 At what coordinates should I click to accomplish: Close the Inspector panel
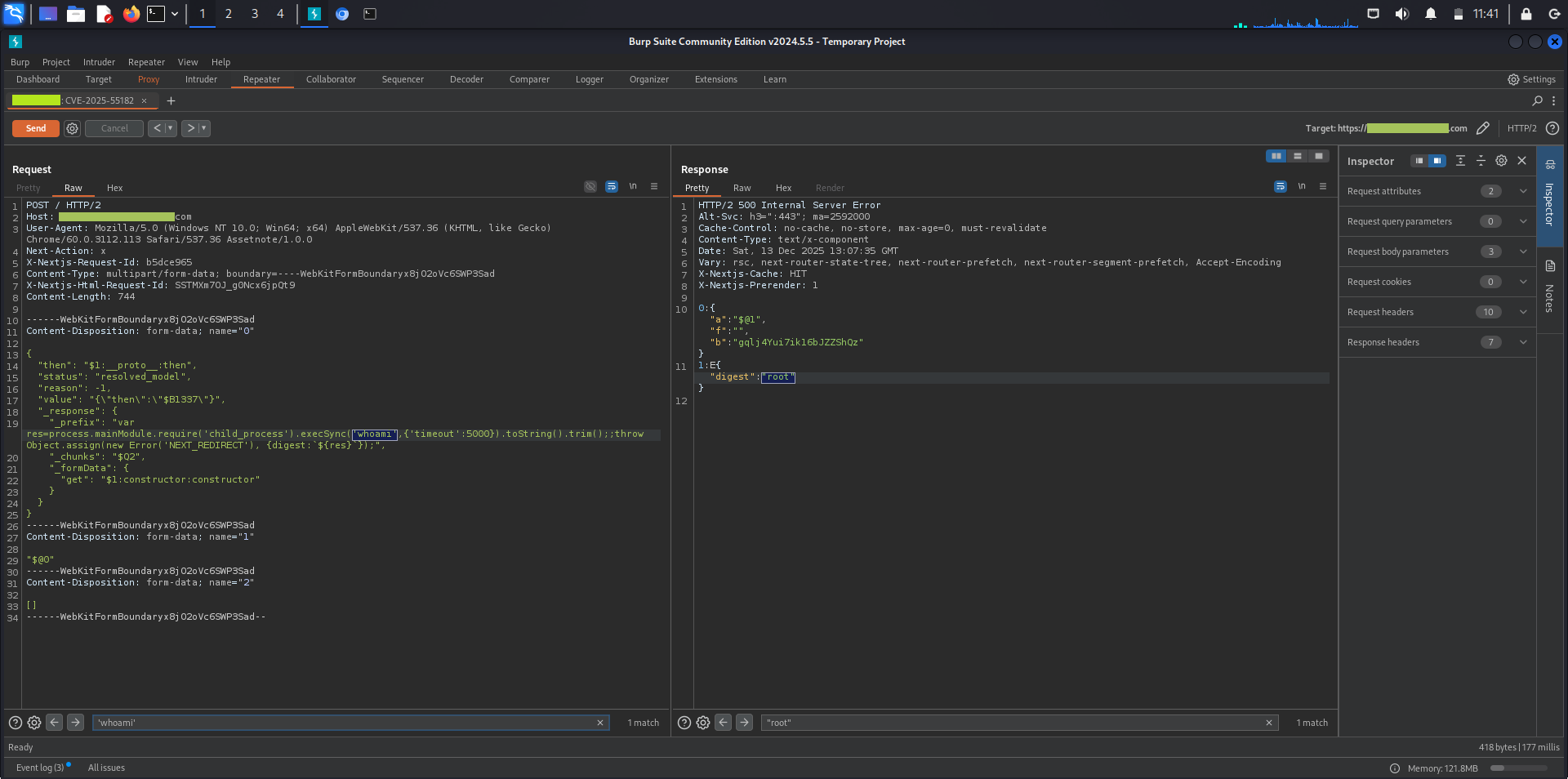1522,161
